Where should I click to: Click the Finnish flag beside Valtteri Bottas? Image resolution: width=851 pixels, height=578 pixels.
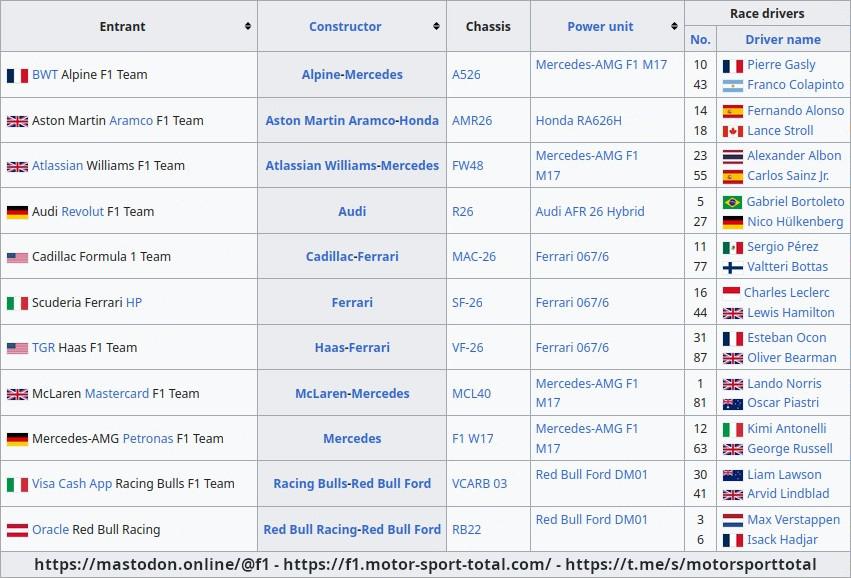point(732,267)
